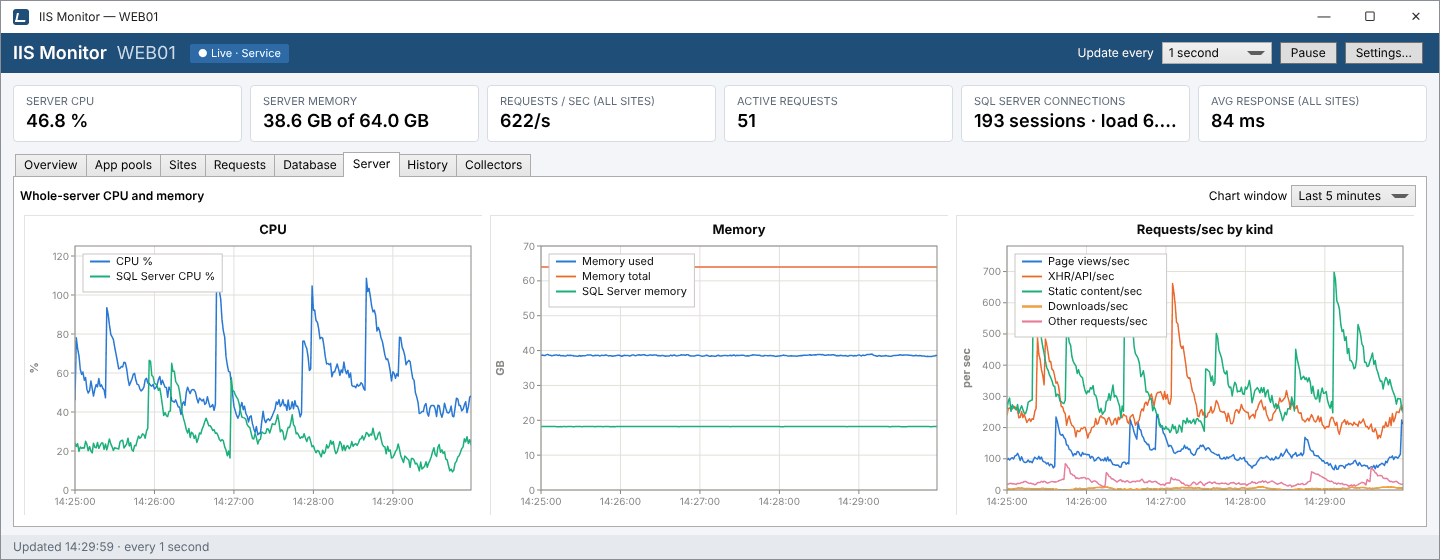Click the Page views/sec legend entry
The image size is (1440, 560).
coord(1075,261)
